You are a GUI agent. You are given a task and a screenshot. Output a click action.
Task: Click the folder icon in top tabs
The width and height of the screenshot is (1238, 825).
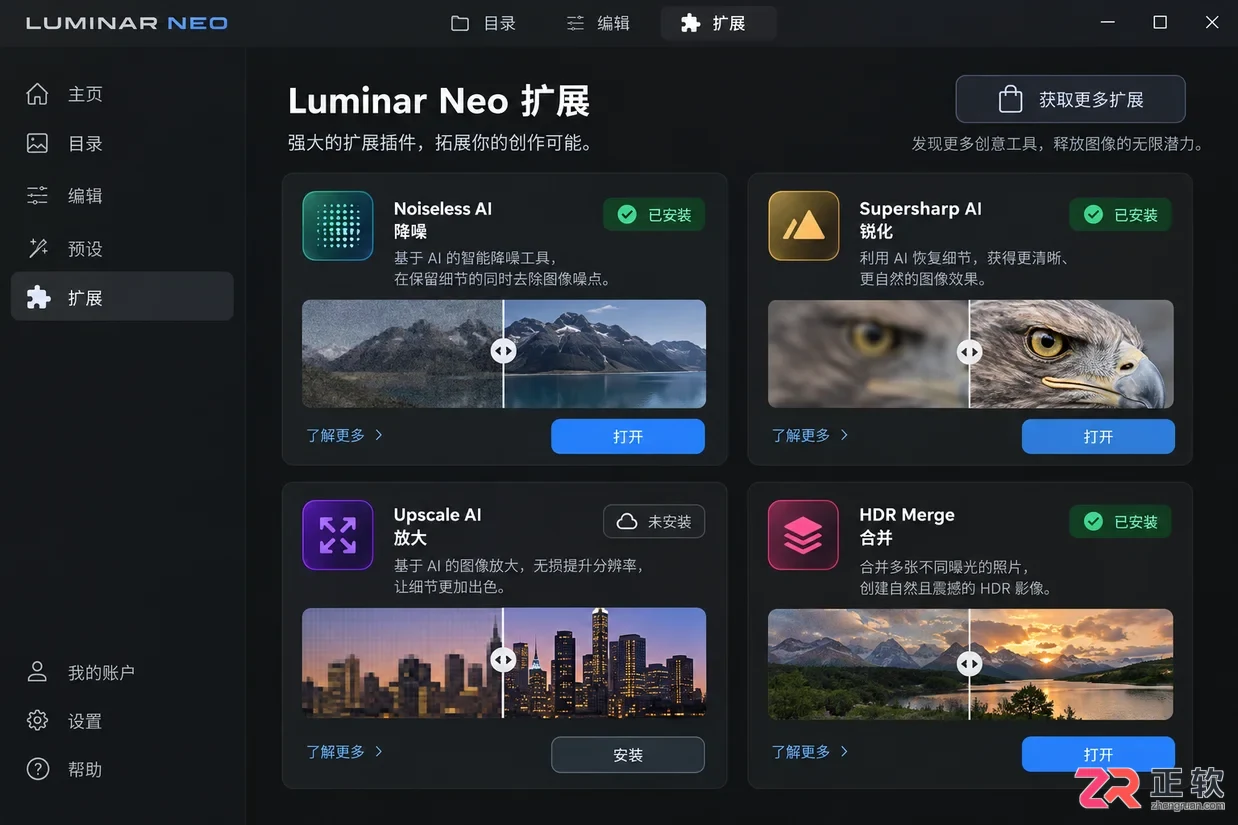tap(460, 23)
